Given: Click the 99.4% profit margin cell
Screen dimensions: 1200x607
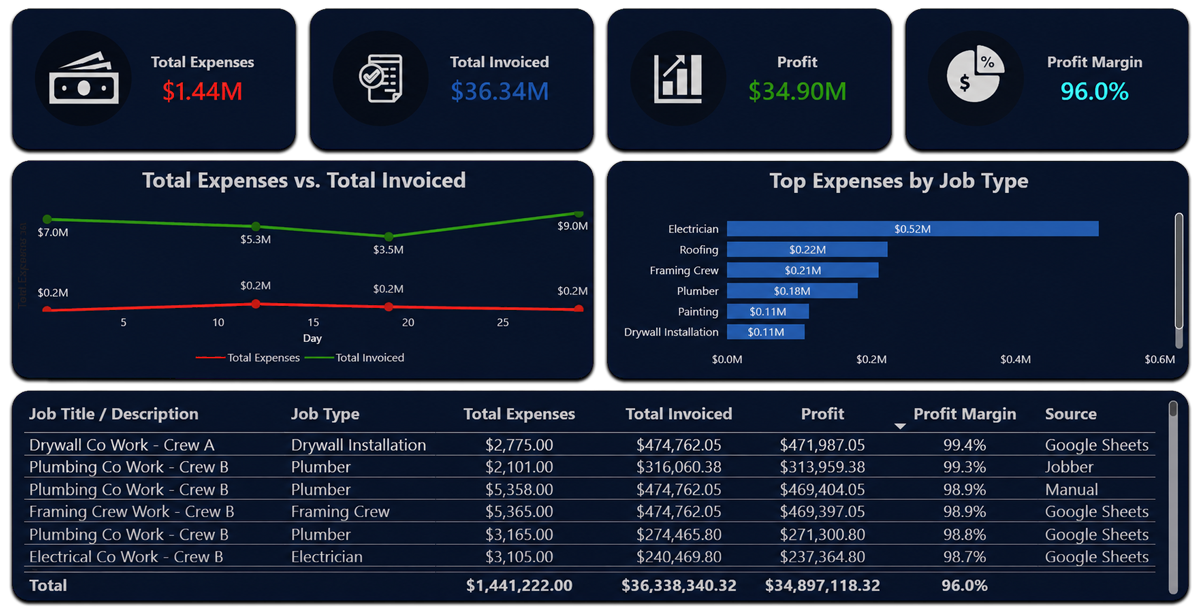Looking at the screenshot, I should point(964,445).
